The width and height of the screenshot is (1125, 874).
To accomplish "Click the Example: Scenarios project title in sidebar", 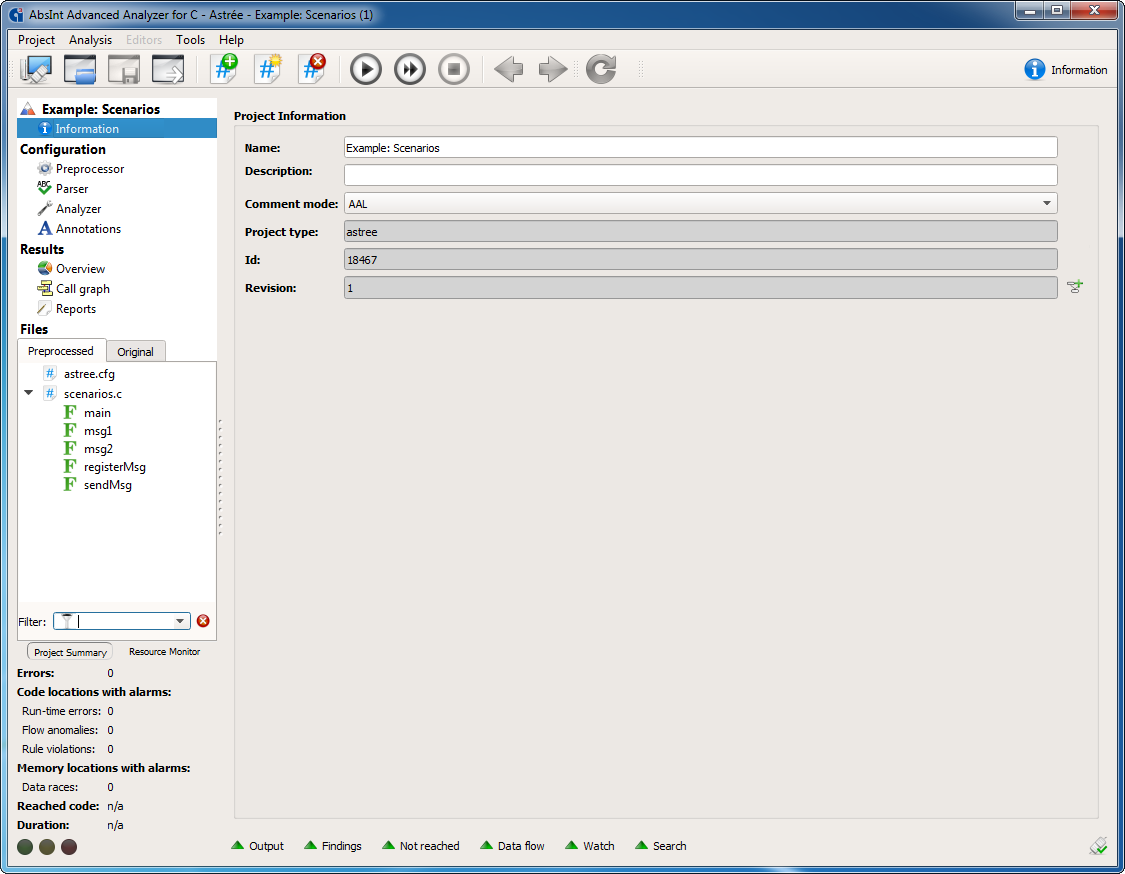I will pos(100,109).
